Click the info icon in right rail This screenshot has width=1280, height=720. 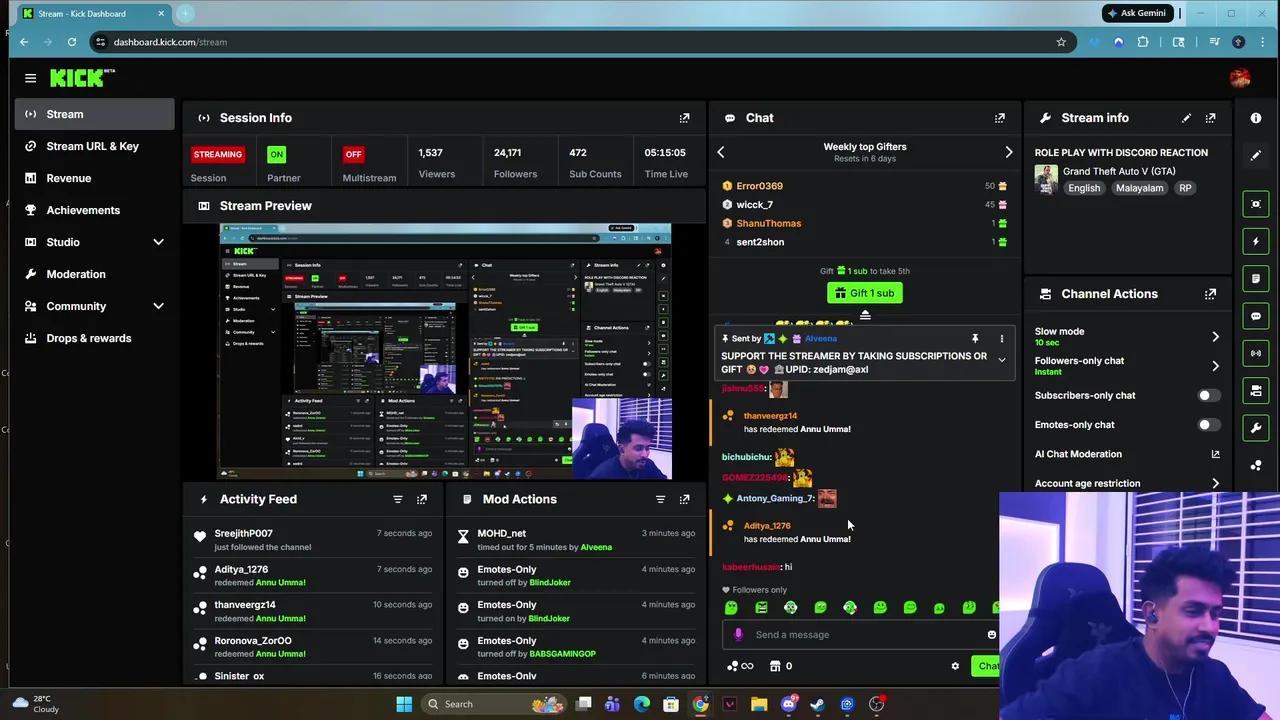[x=1256, y=118]
